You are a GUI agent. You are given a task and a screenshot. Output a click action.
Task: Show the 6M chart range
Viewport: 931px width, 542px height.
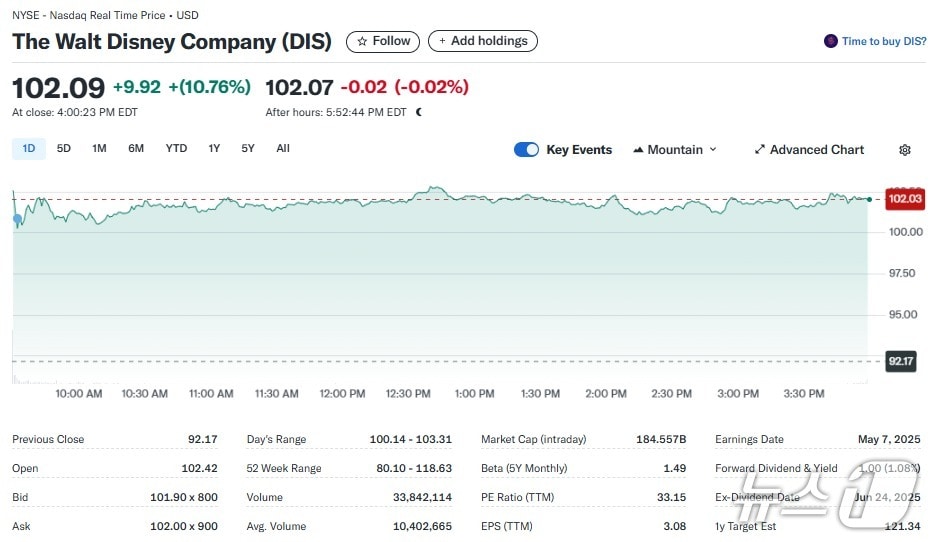136,148
